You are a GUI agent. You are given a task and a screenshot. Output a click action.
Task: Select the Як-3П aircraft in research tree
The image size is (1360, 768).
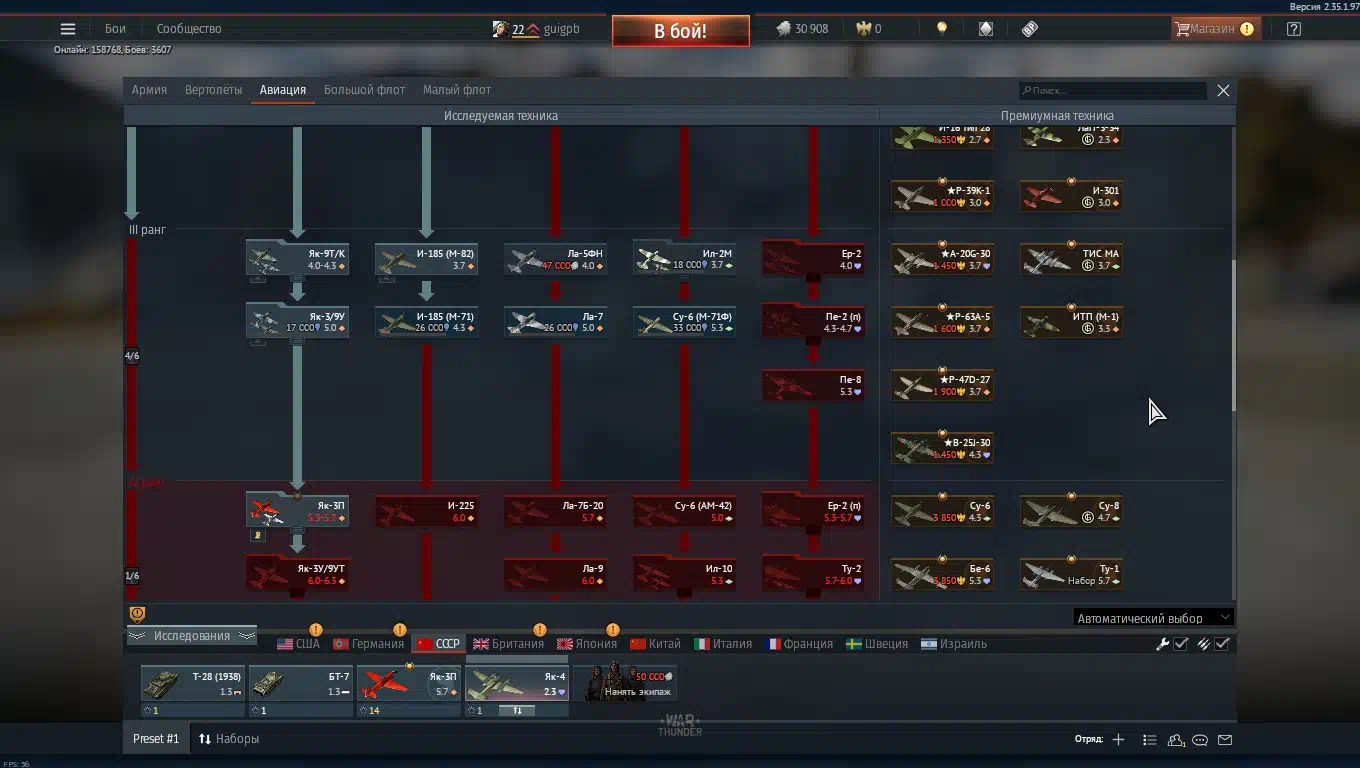297,510
